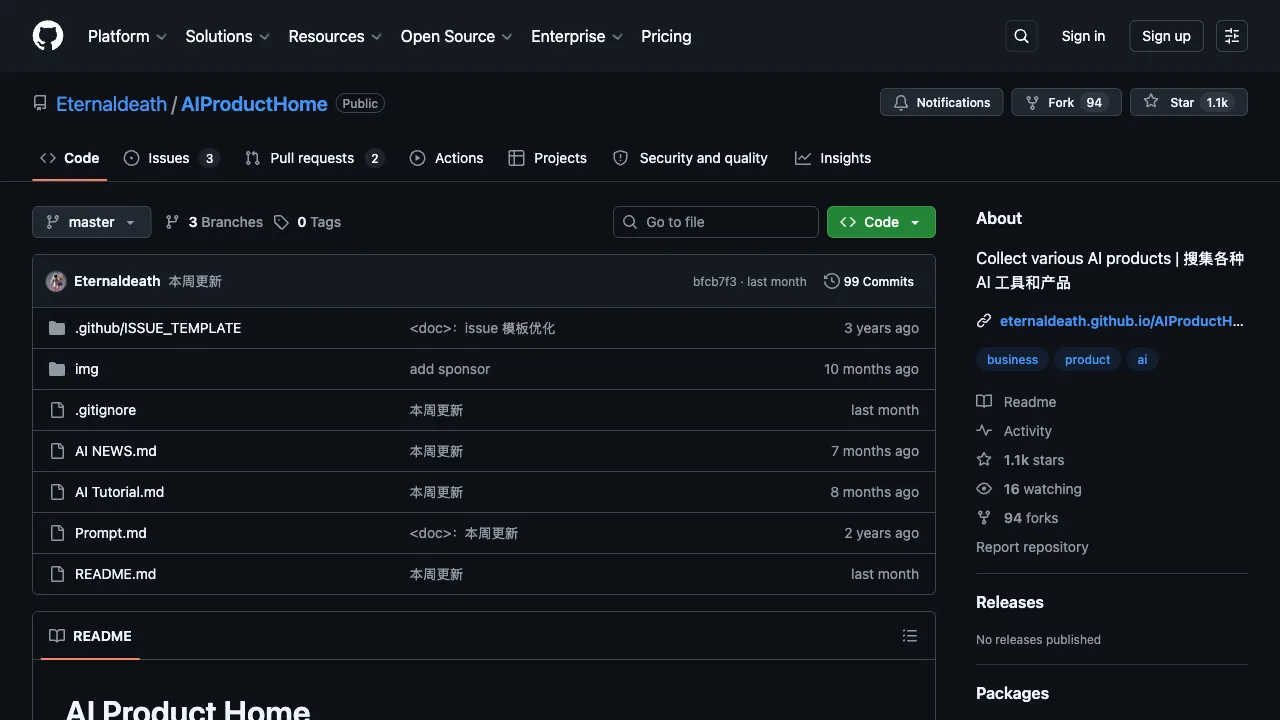Click the book icon in README tab
Image resolution: width=1280 pixels, height=720 pixels.
click(x=57, y=636)
